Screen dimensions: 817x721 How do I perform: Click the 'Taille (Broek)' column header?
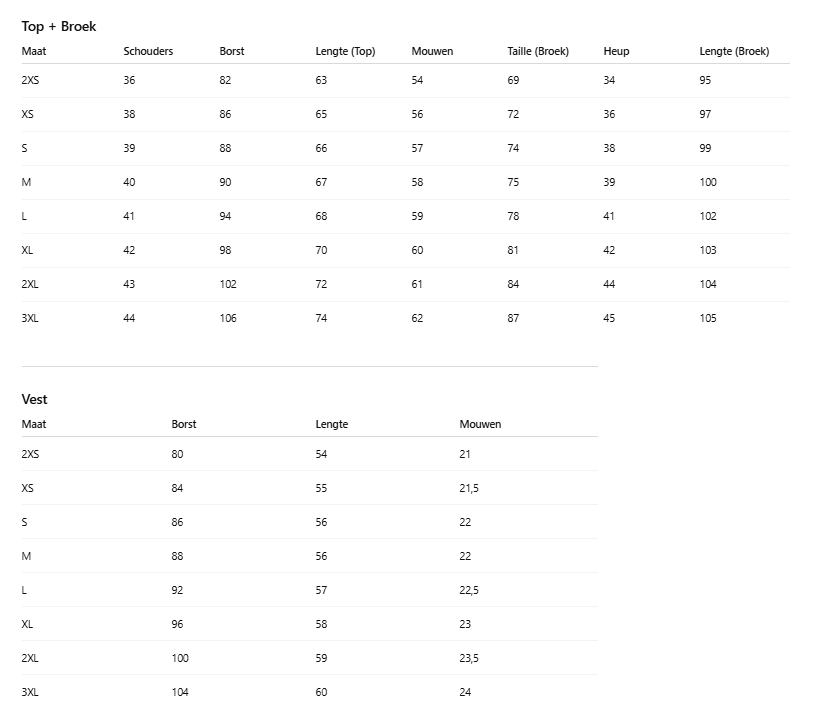coord(538,51)
